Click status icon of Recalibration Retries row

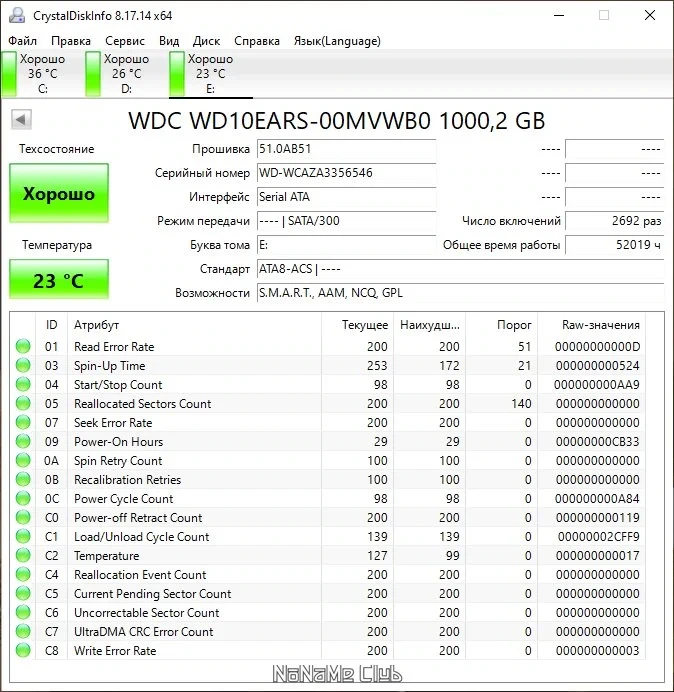click(23, 479)
